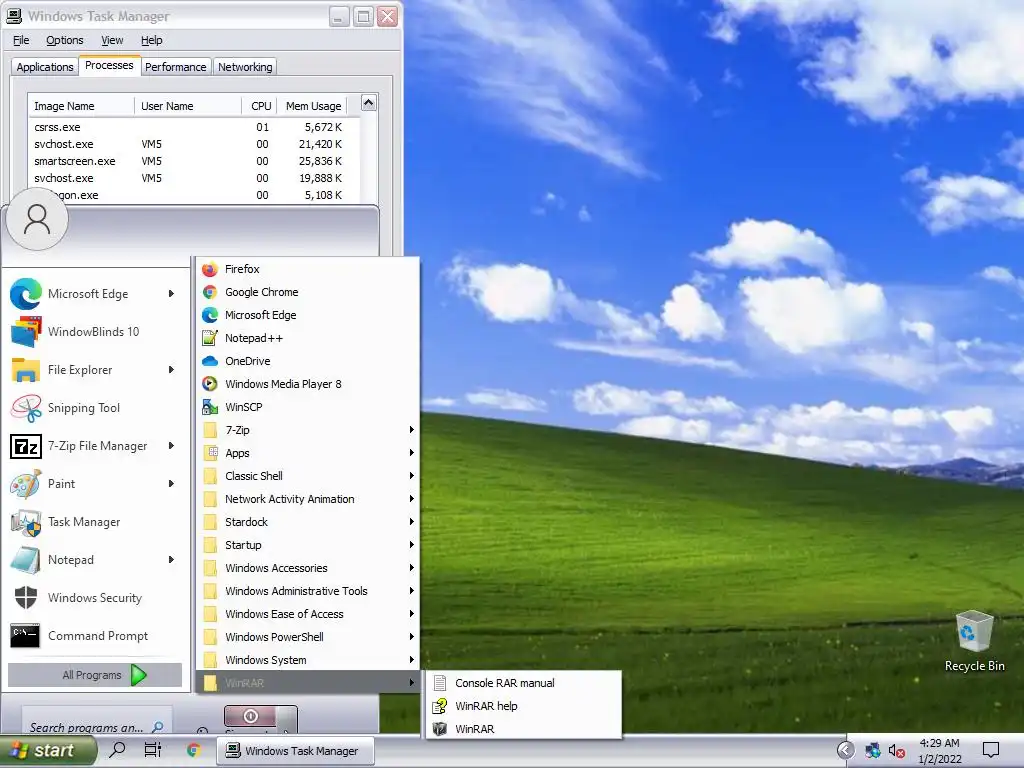The width and height of the screenshot is (1024, 768).
Task: Click the taskbar clock showing 4:29 AM
Action: click(940, 751)
